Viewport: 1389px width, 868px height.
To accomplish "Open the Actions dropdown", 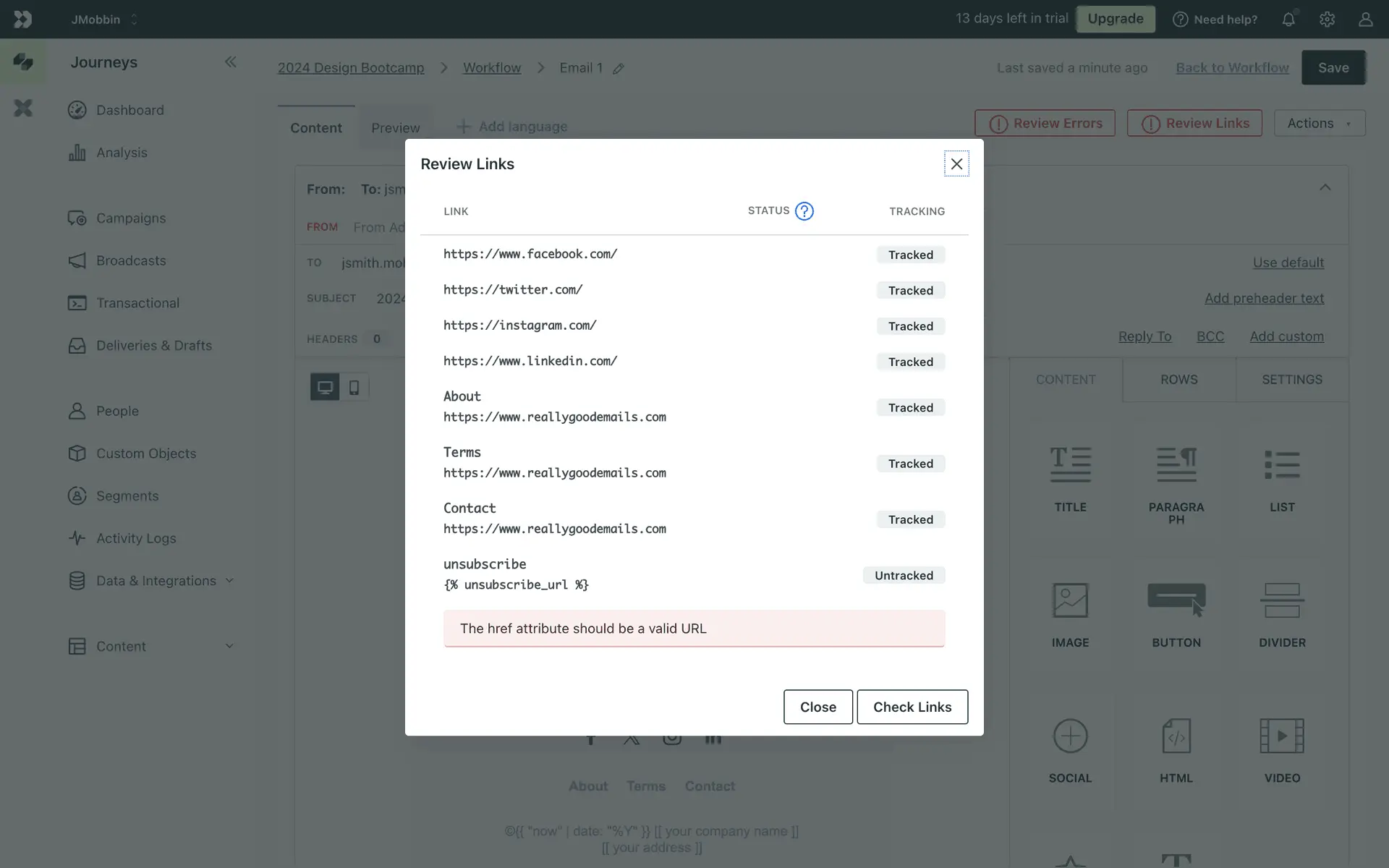I will [1319, 124].
